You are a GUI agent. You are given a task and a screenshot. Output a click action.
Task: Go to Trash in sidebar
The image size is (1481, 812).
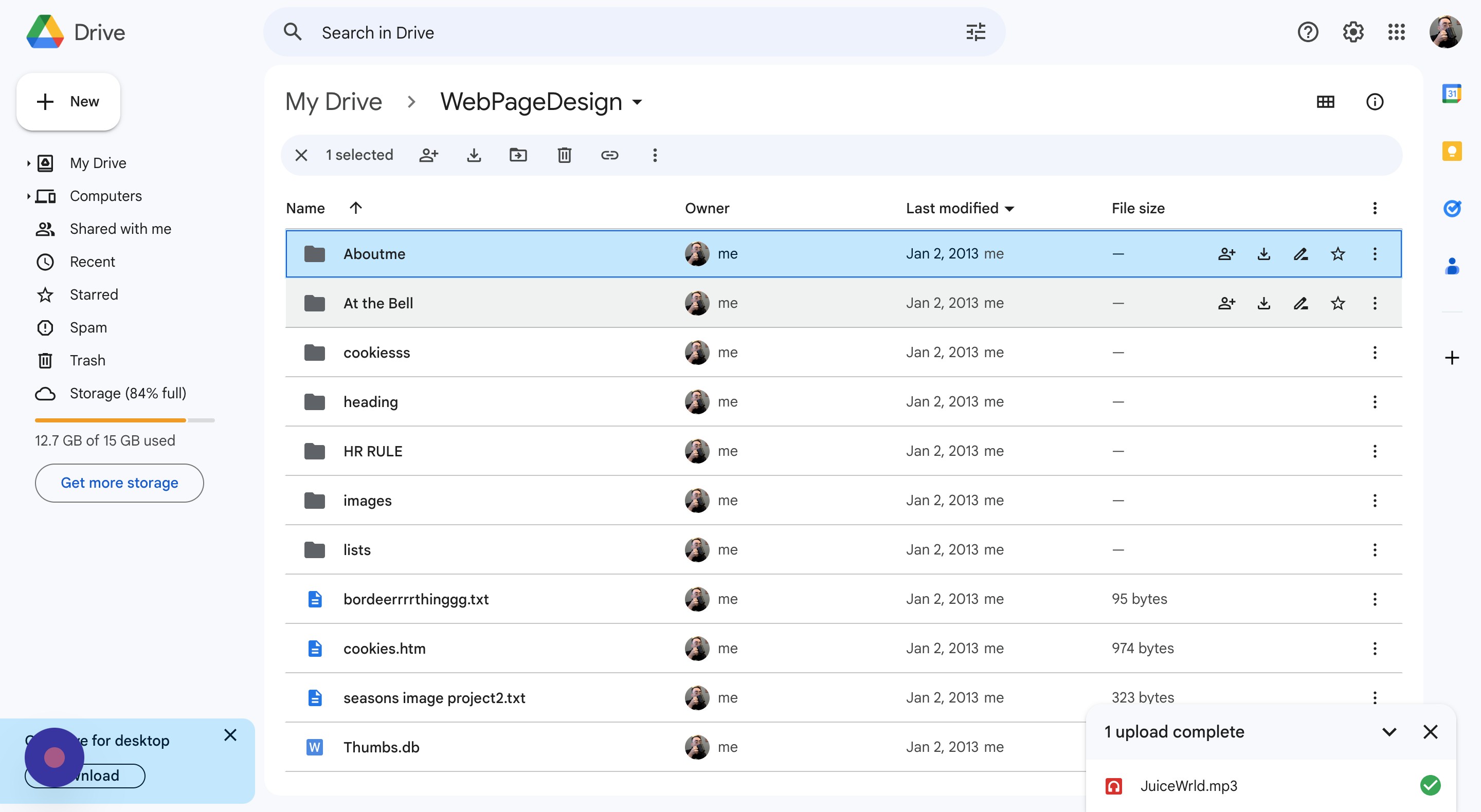87,360
